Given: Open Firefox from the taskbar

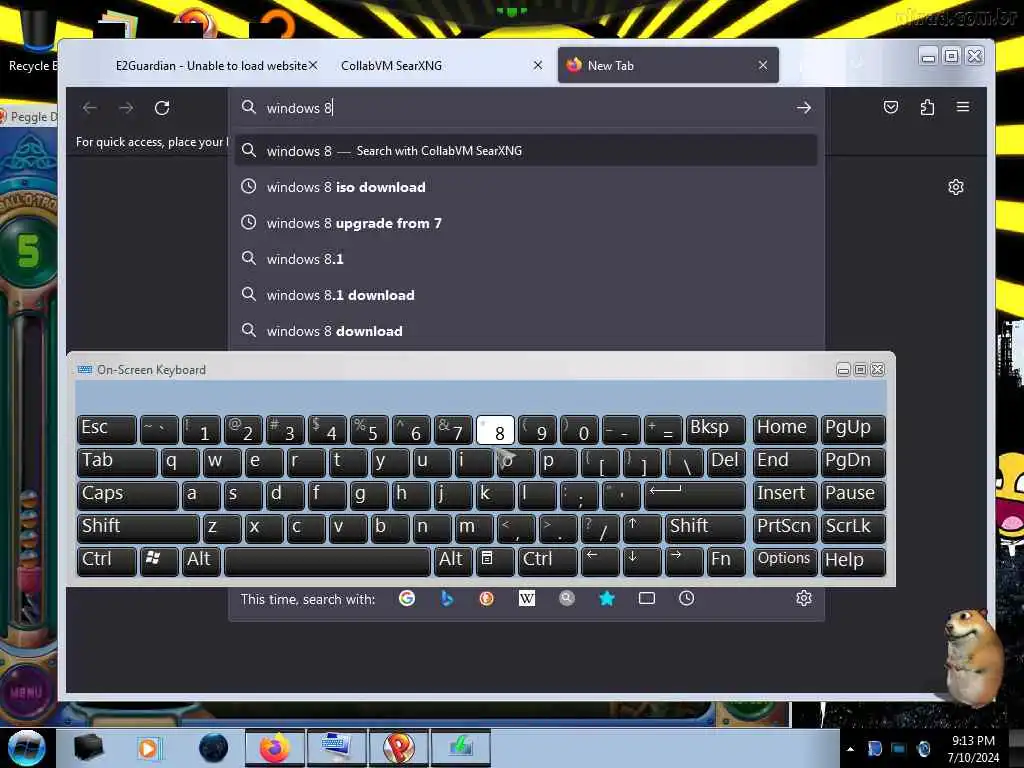Looking at the screenshot, I should [x=274, y=748].
